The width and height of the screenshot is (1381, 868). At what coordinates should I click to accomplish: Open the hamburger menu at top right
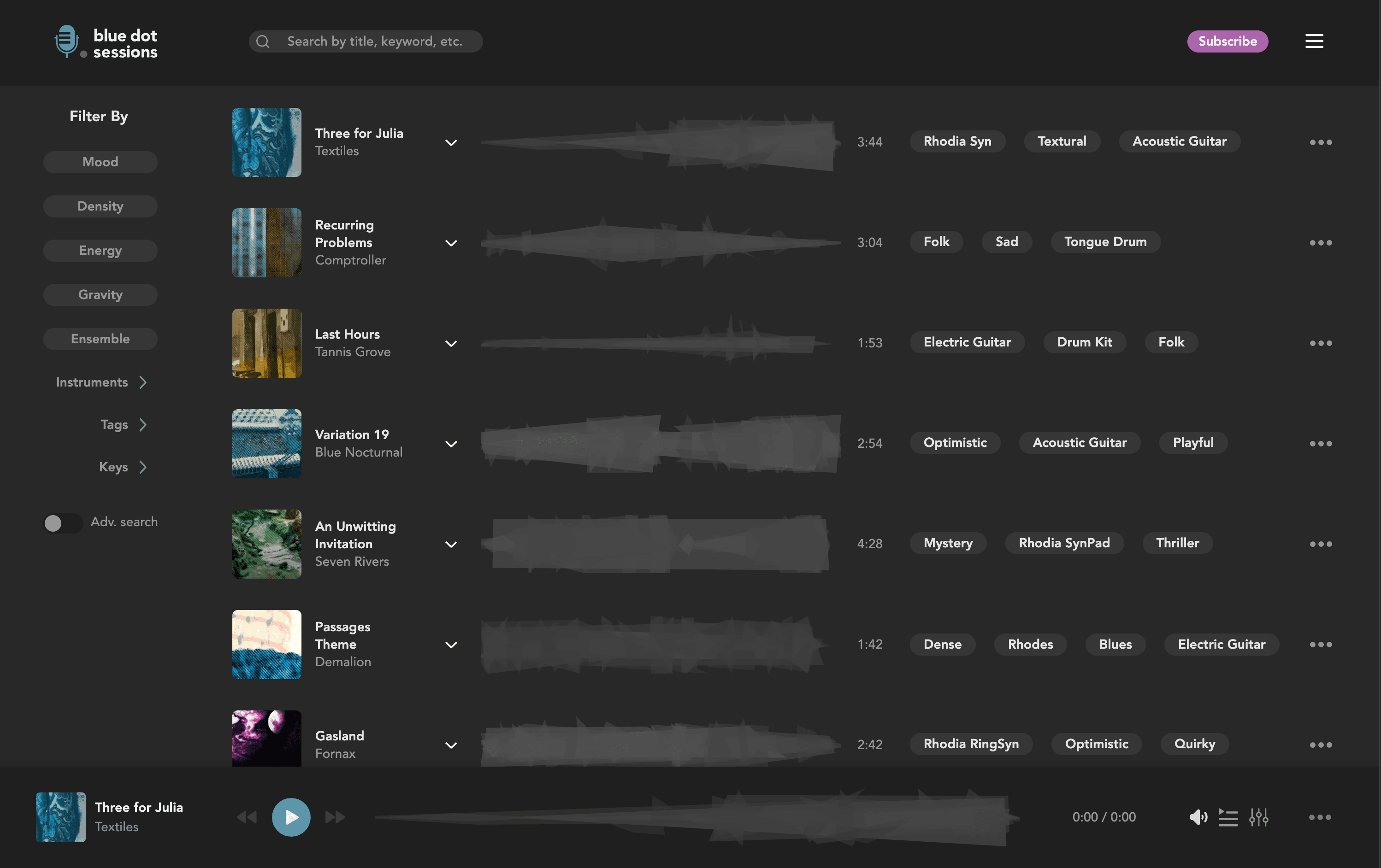click(x=1314, y=41)
